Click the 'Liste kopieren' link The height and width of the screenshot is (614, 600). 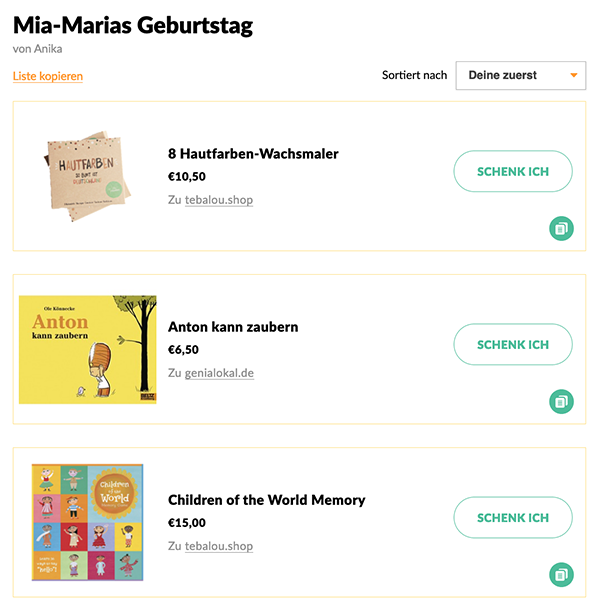[48, 76]
